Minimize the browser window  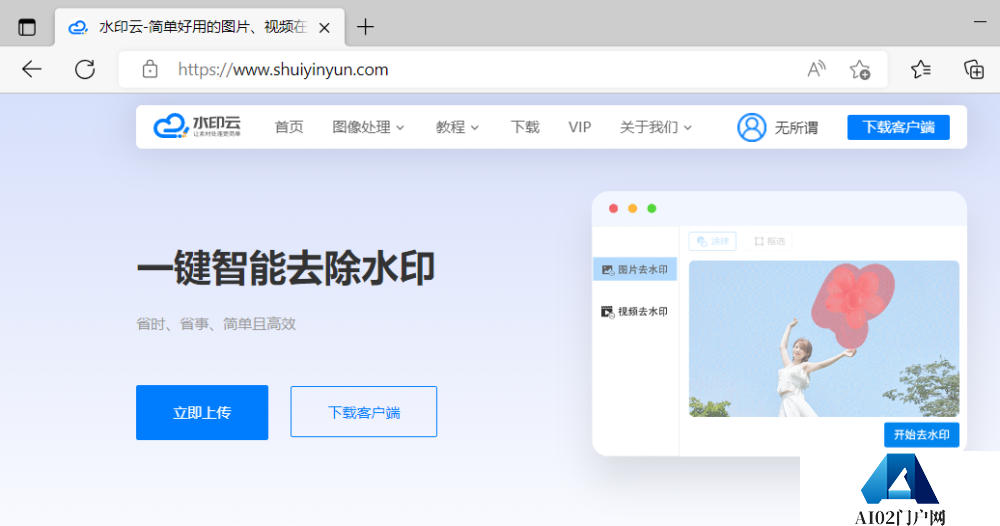(980, 22)
